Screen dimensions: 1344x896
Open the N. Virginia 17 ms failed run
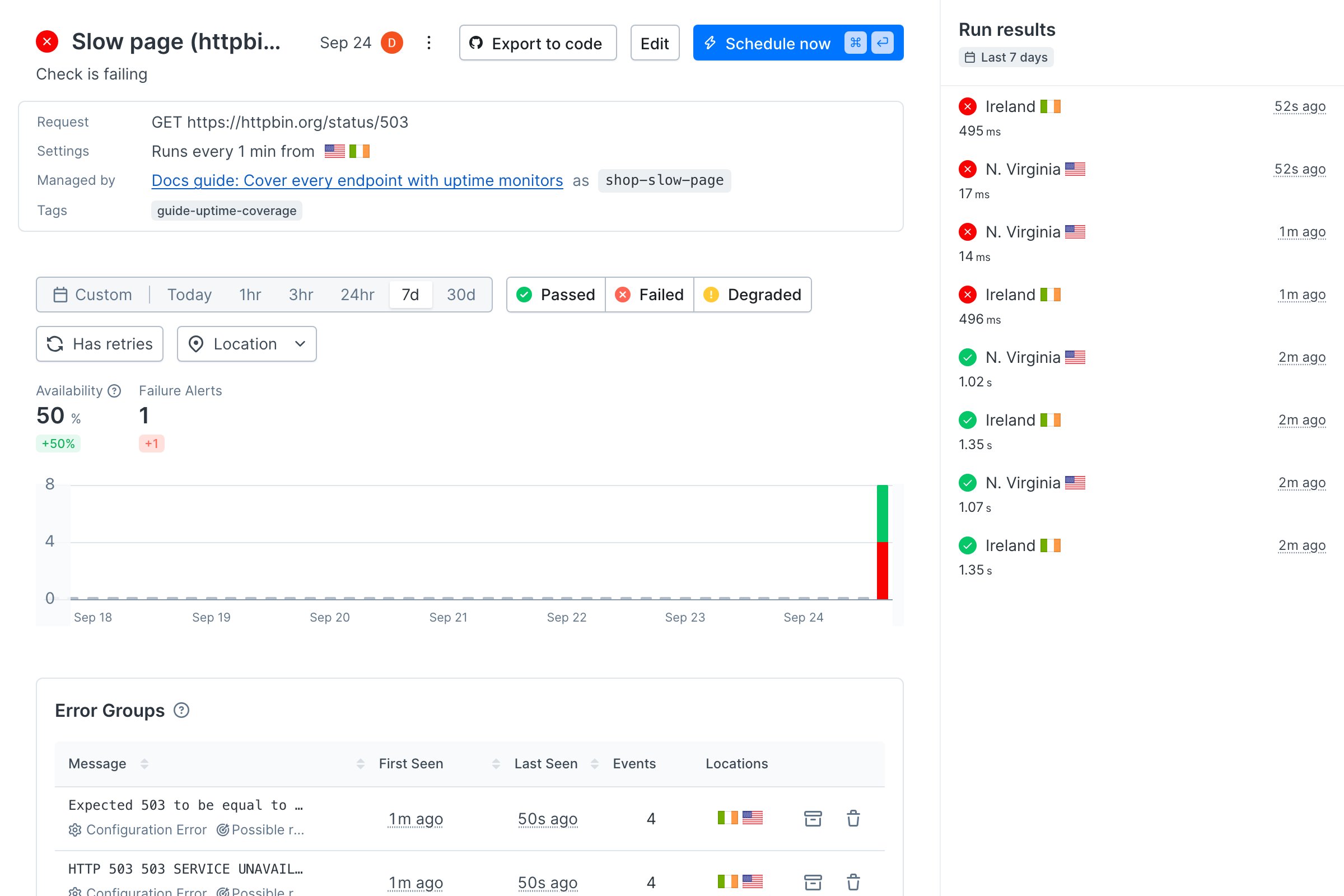(1142, 180)
